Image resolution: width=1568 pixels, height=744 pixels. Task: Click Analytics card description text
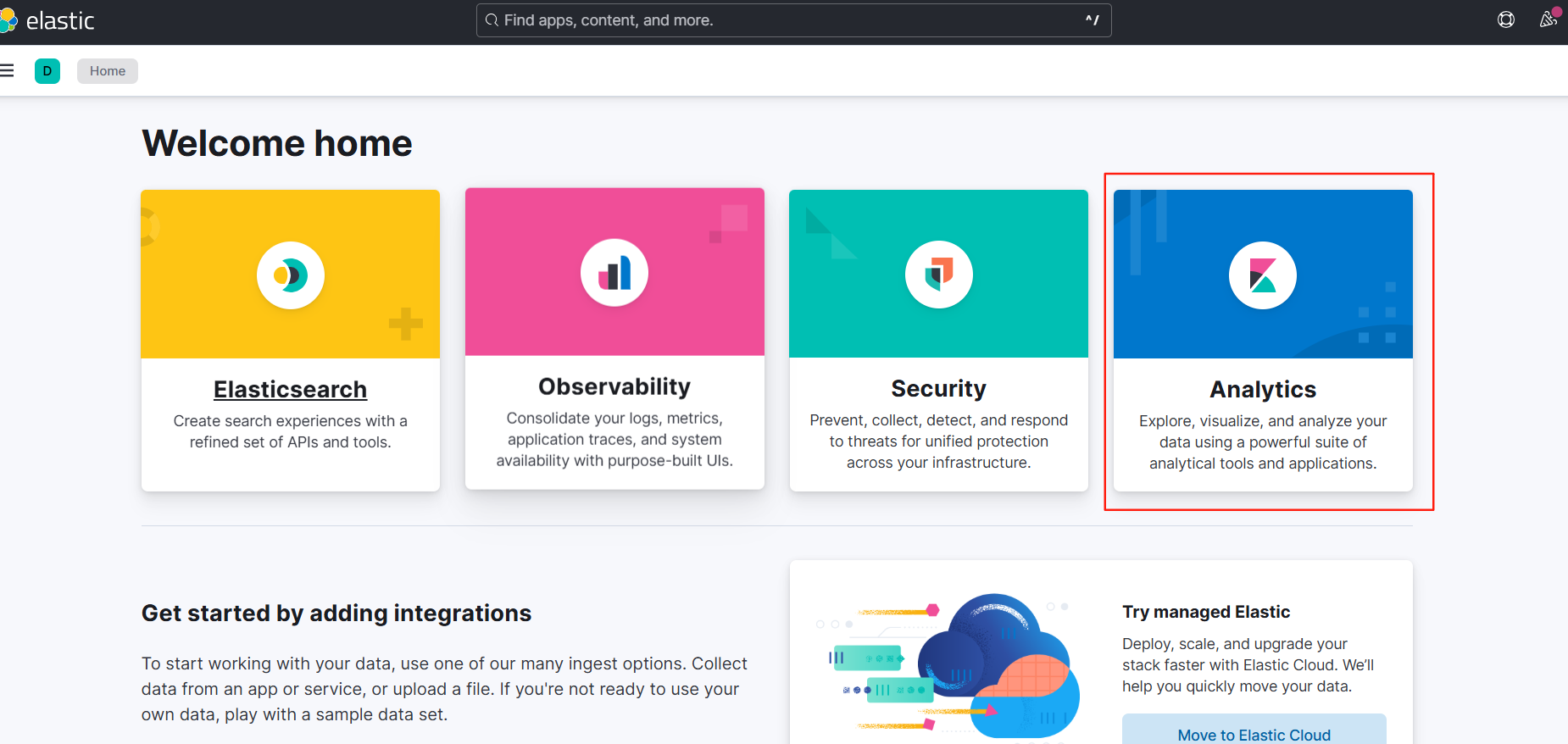[x=1263, y=442]
